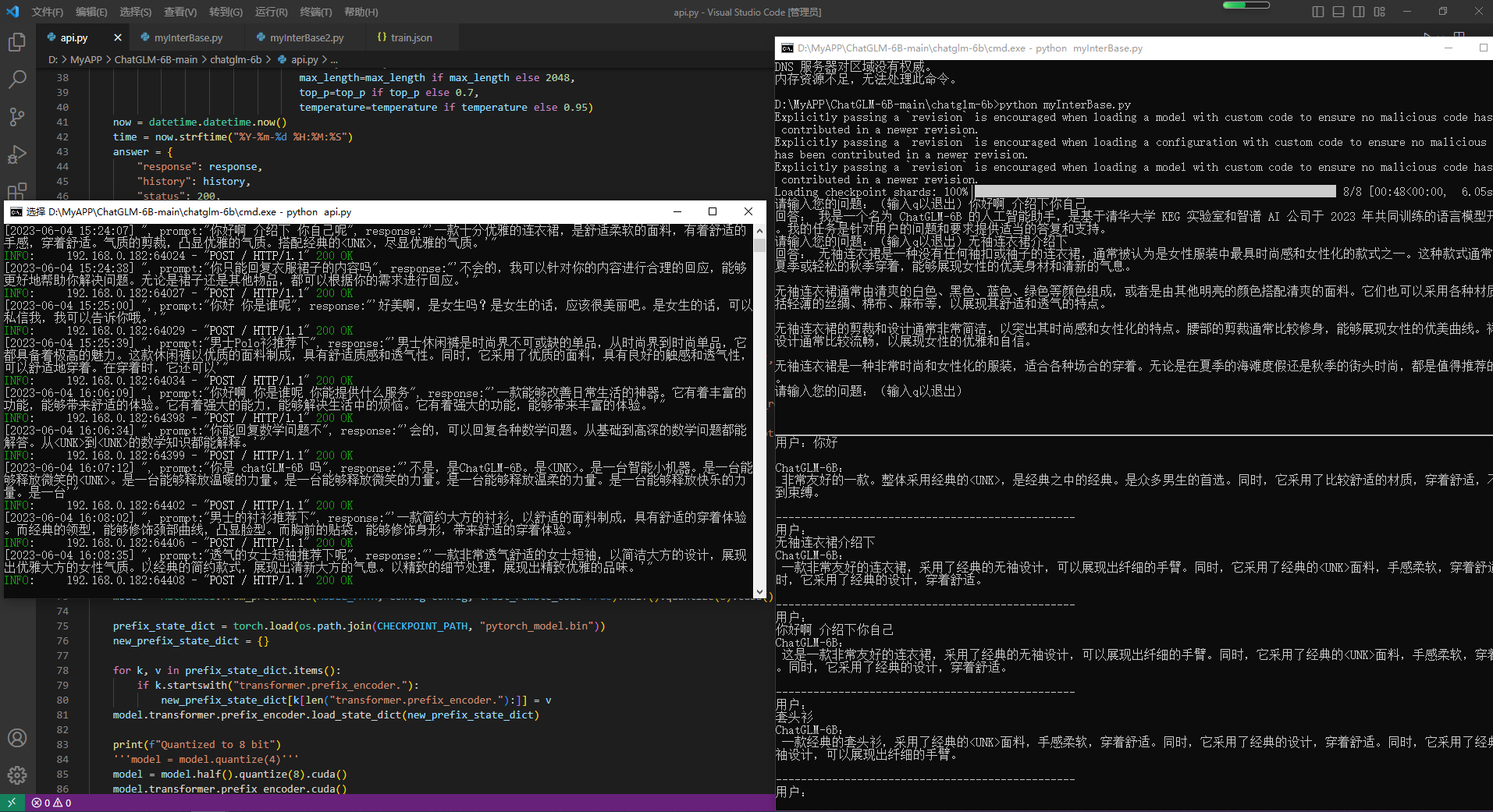Image resolution: width=1493 pixels, height=812 pixels.
Task: Open the Search view in the activity bar
Action: coord(17,80)
